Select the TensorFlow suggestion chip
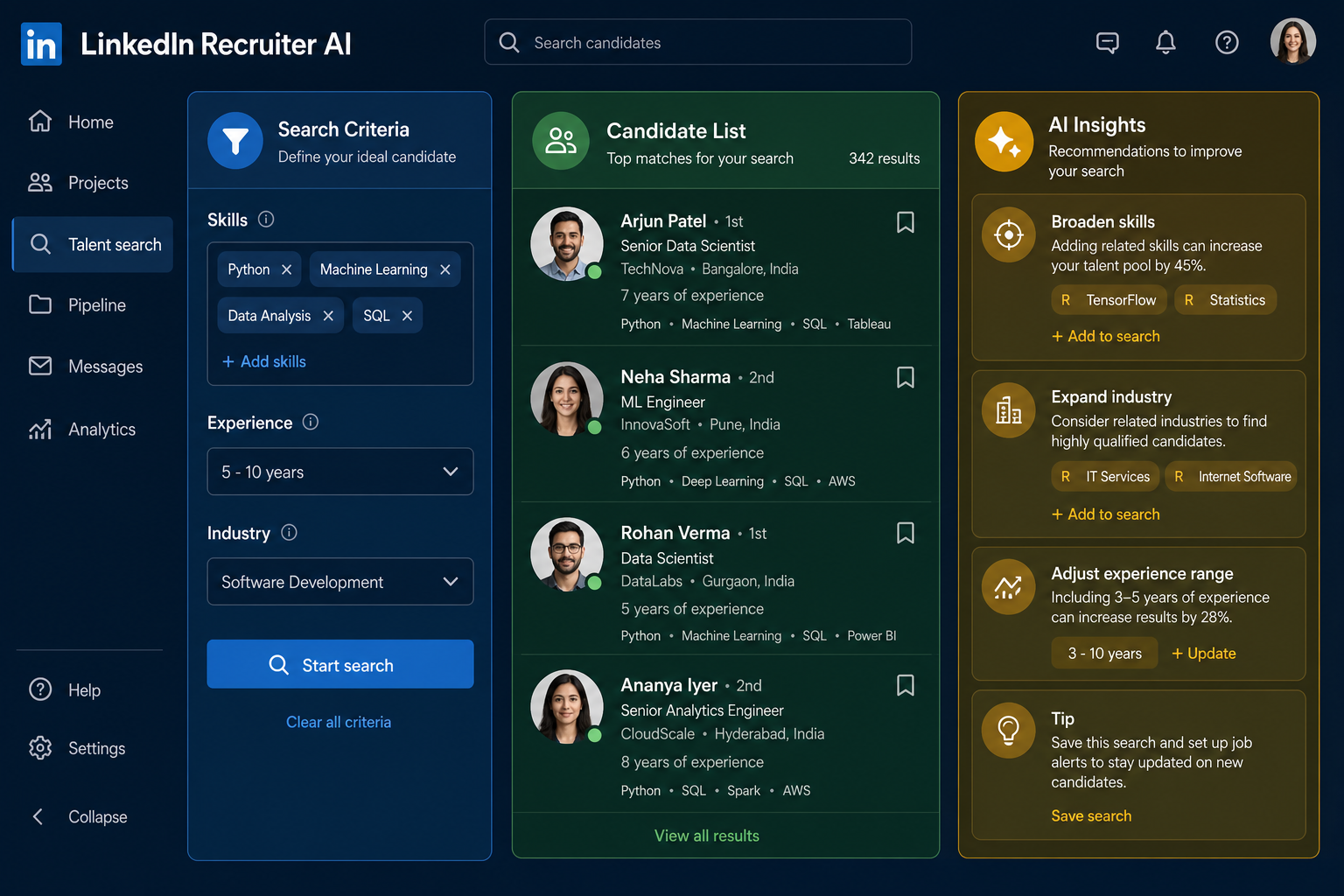 click(1109, 300)
